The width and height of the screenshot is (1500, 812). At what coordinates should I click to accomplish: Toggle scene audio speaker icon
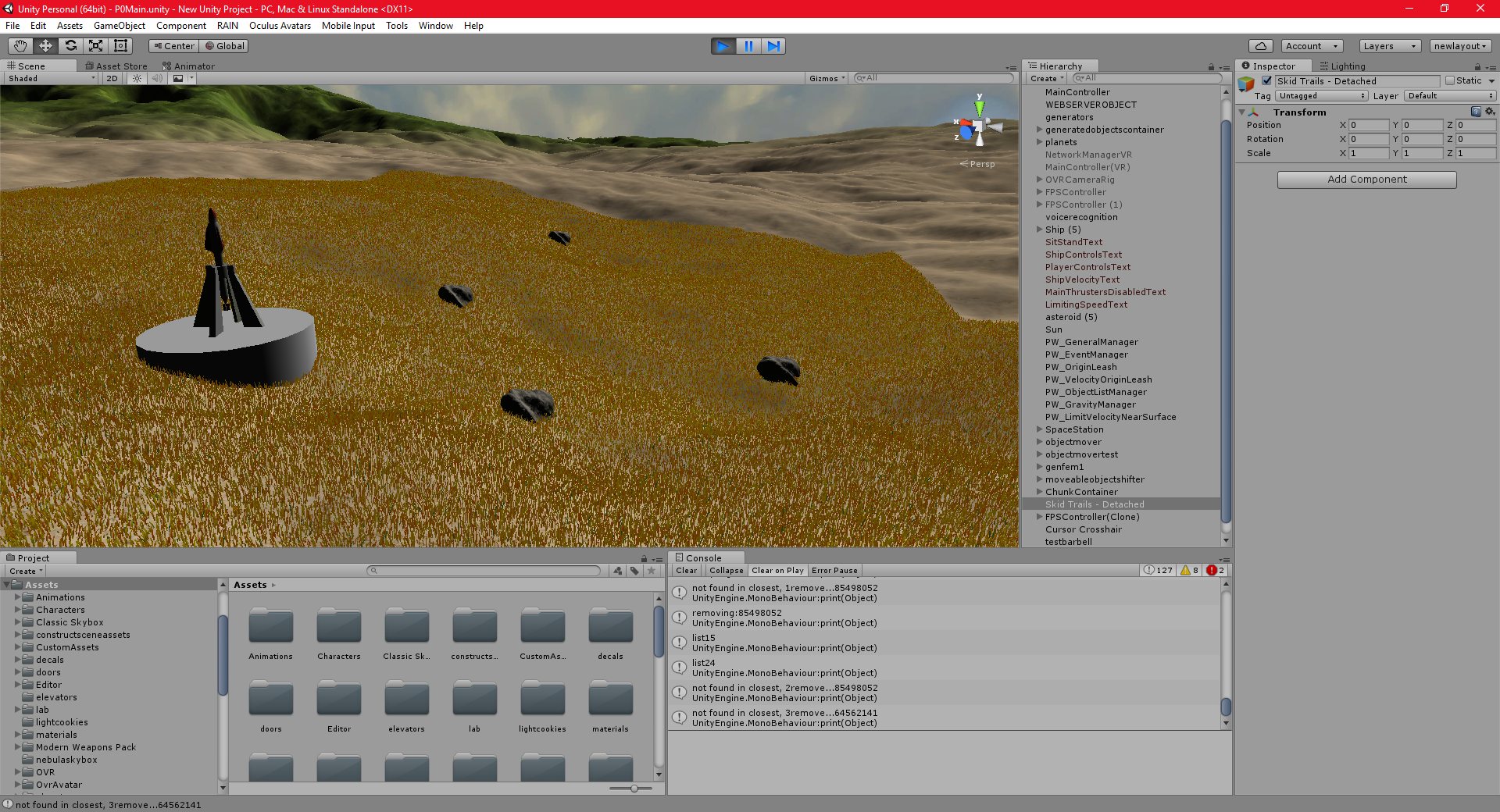tap(157, 78)
